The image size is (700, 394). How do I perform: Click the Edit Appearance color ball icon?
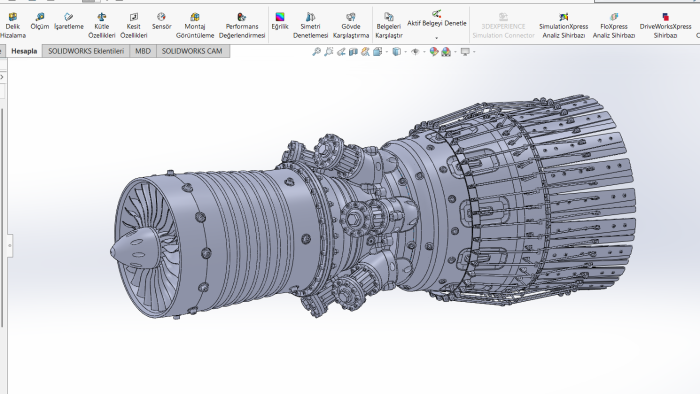click(x=433, y=52)
